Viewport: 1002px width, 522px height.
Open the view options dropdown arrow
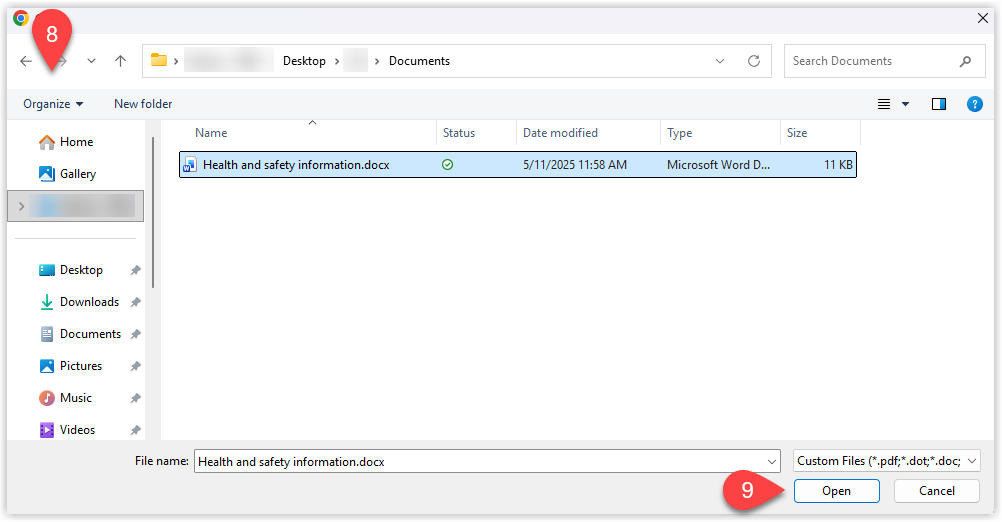pyautogui.click(x=906, y=104)
